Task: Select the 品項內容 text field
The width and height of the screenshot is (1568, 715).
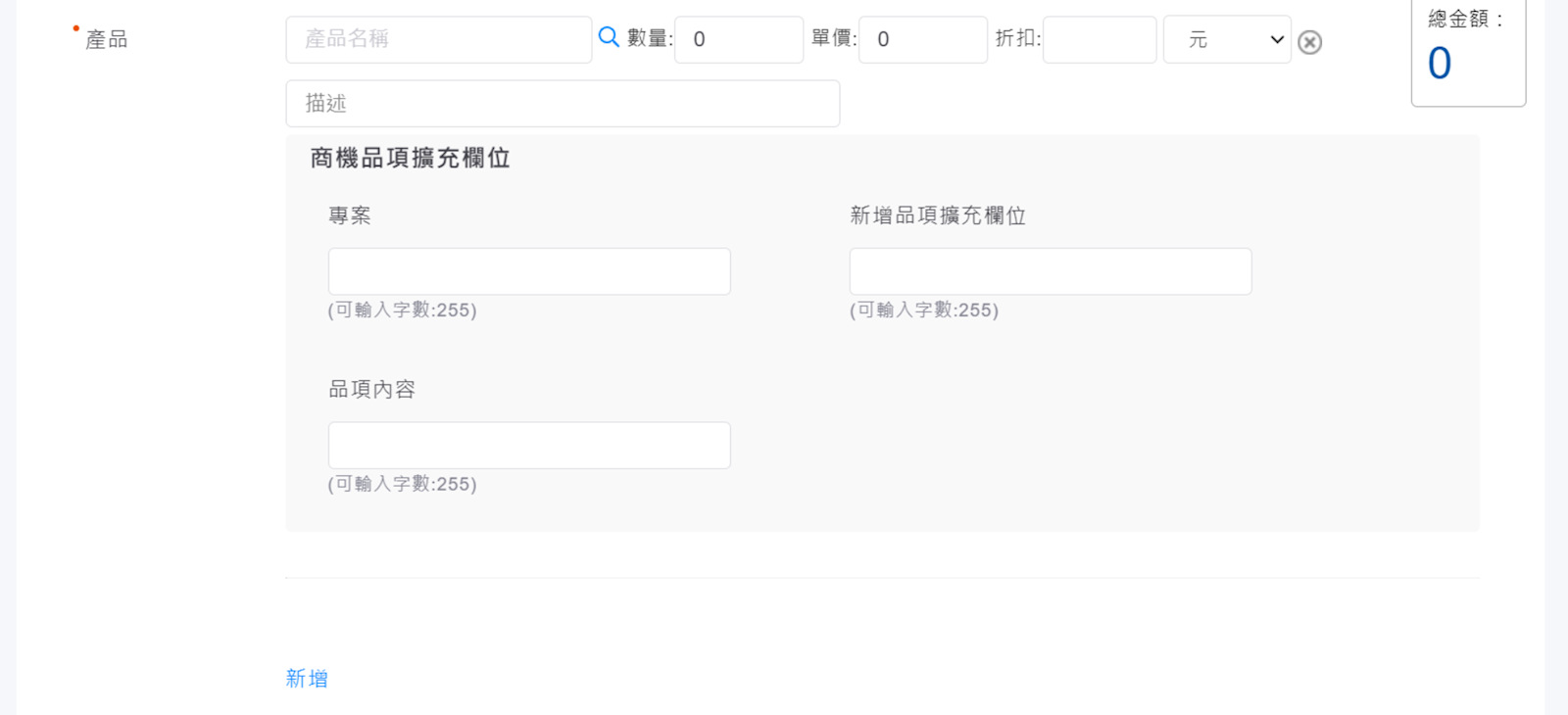Action: pos(529,446)
